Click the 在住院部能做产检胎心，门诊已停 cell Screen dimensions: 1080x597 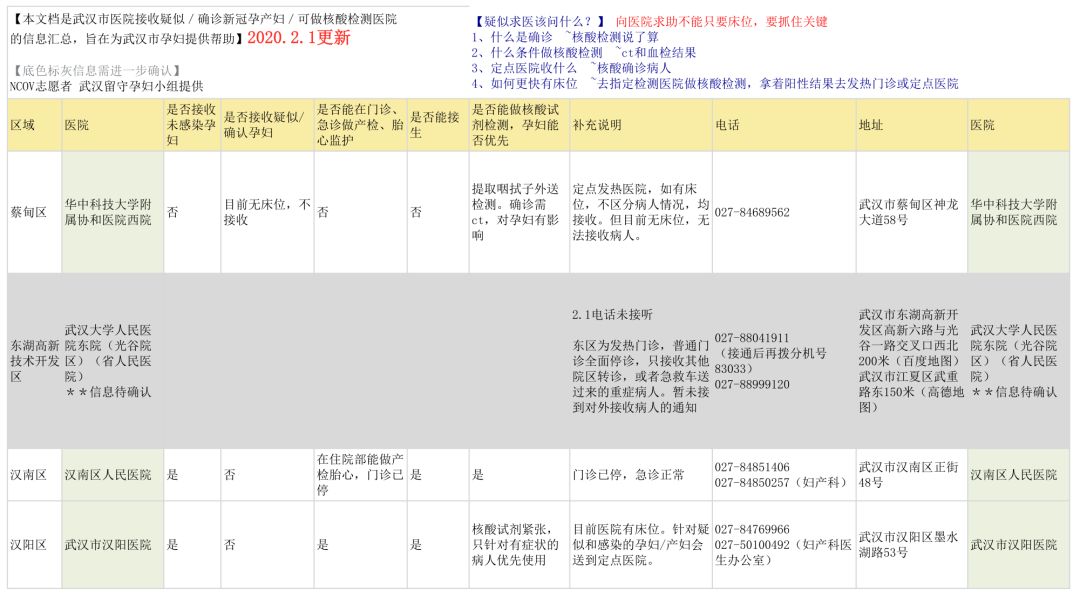360,474
